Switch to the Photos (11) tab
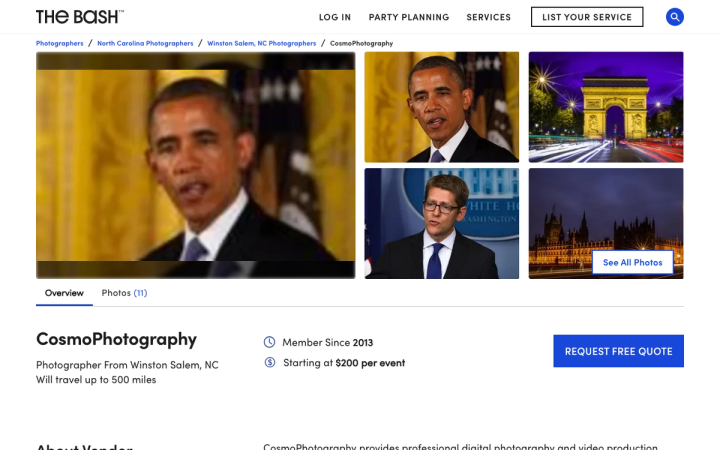720x450 pixels. tap(124, 293)
